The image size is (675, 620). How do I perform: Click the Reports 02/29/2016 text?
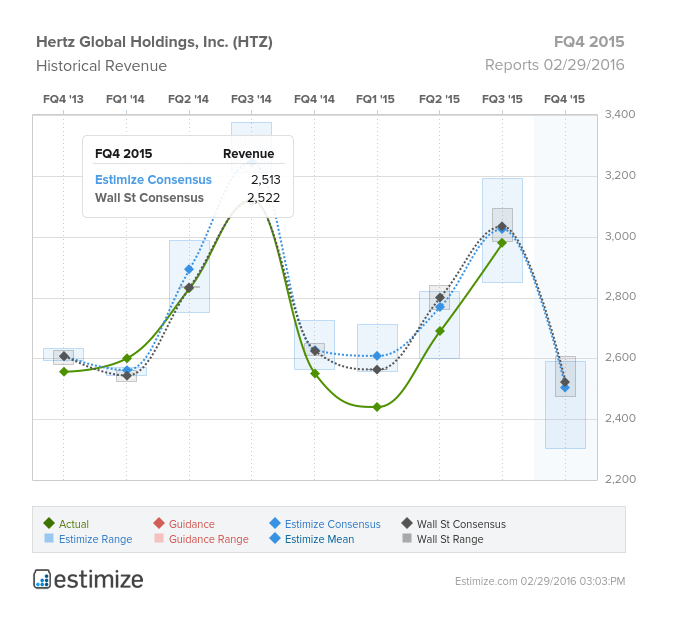pos(554,65)
